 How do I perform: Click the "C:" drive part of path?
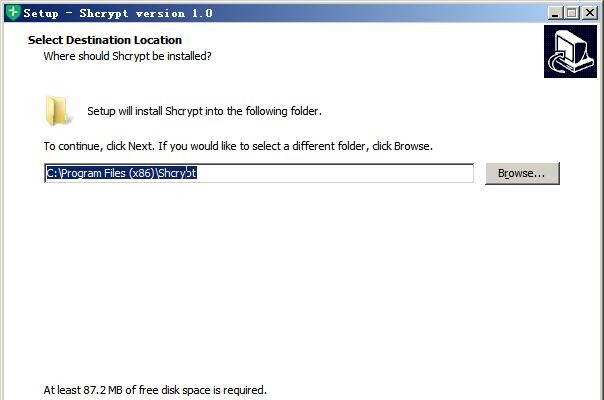(x=52, y=173)
